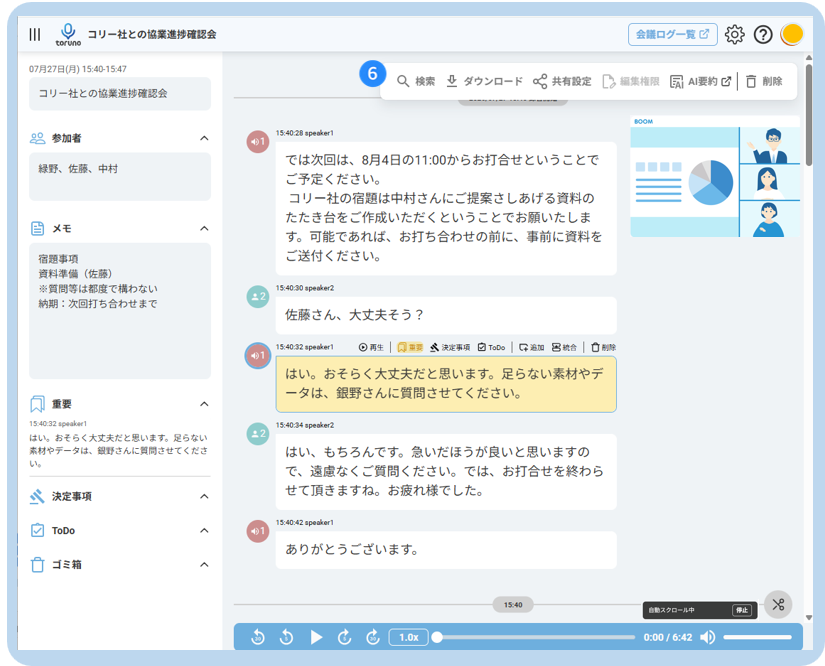Click the ToDo clipboard icon in sidebar

coord(37,530)
